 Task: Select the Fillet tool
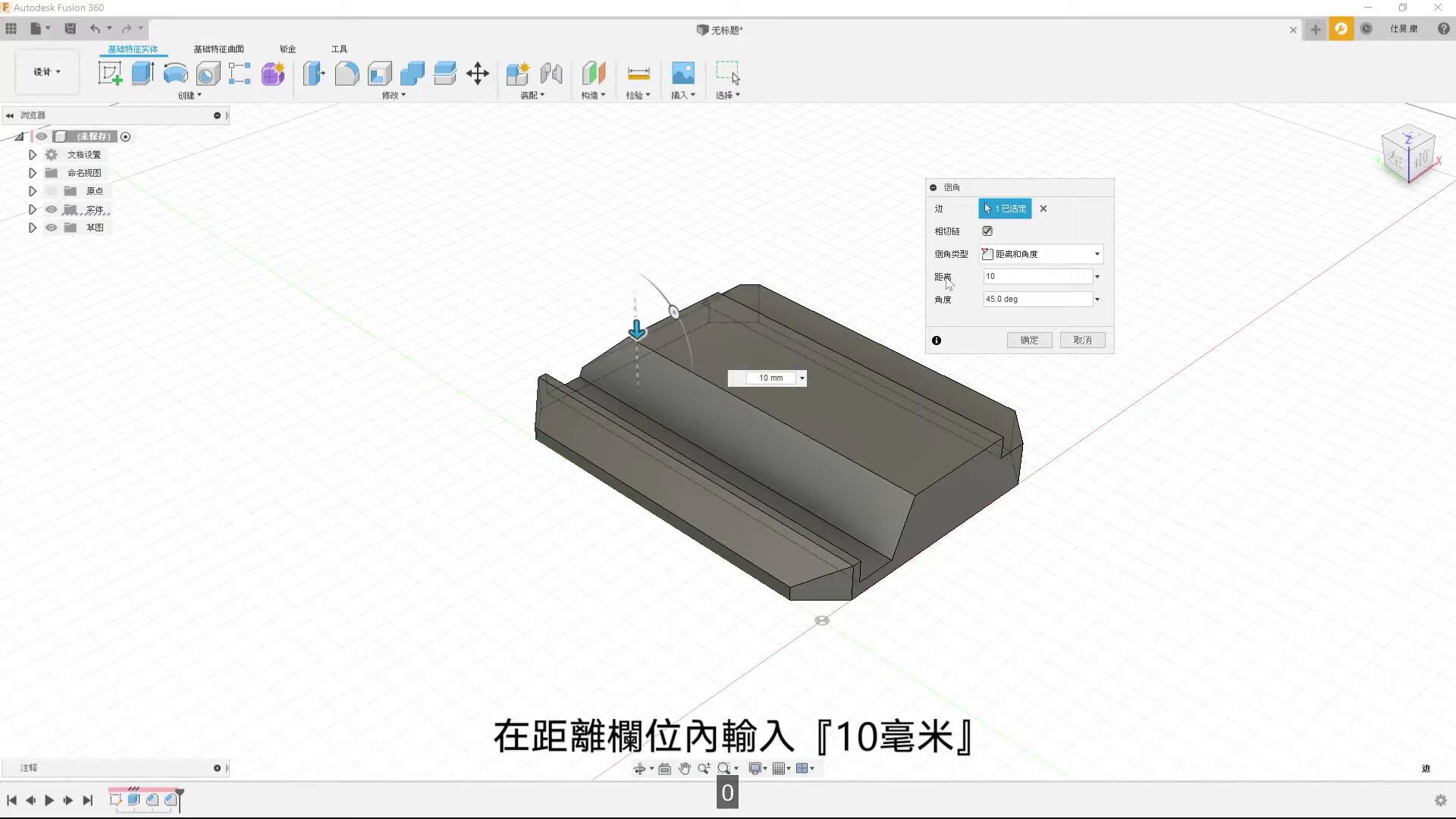347,74
